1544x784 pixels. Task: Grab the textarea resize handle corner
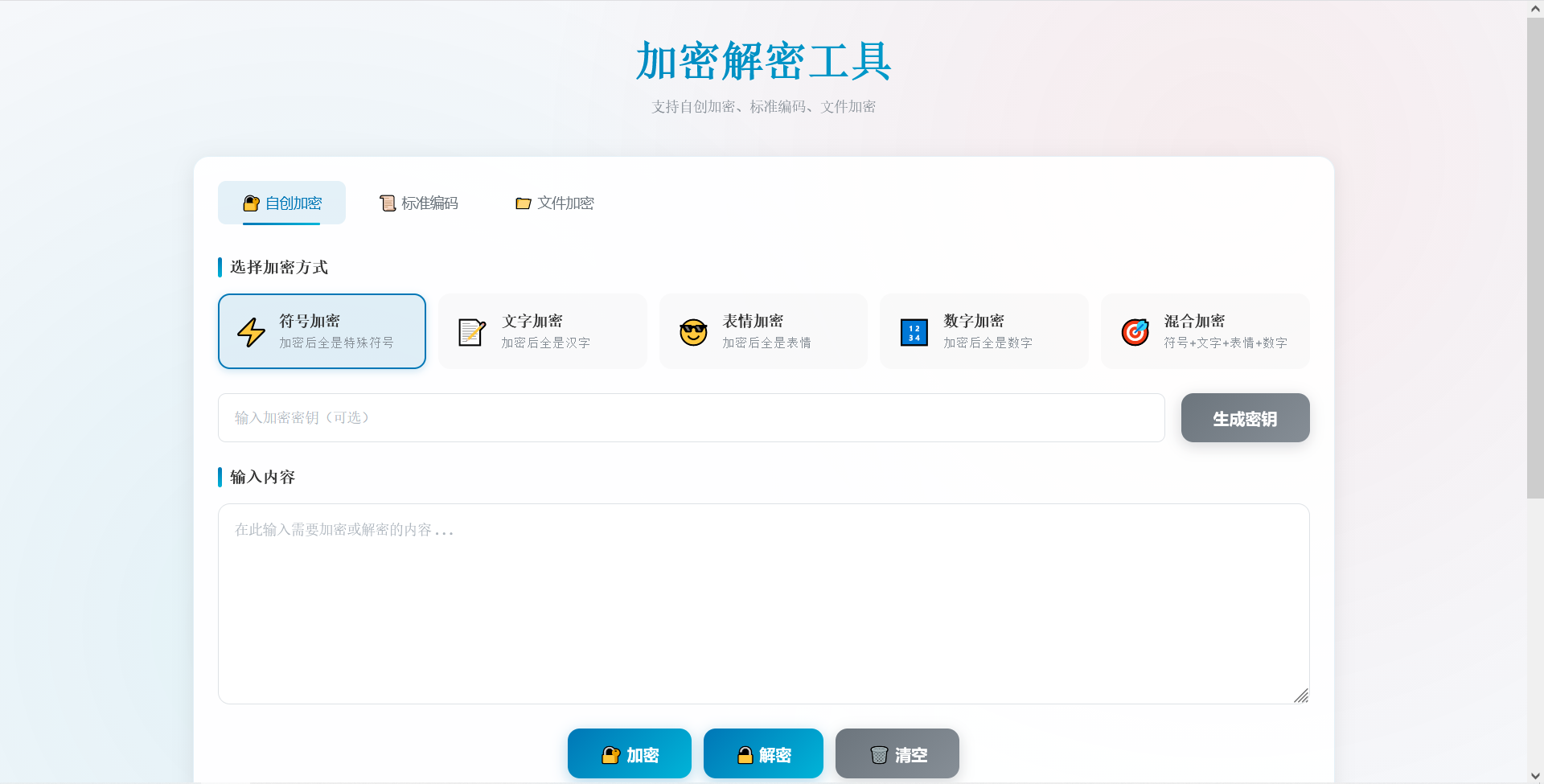coord(1301,696)
